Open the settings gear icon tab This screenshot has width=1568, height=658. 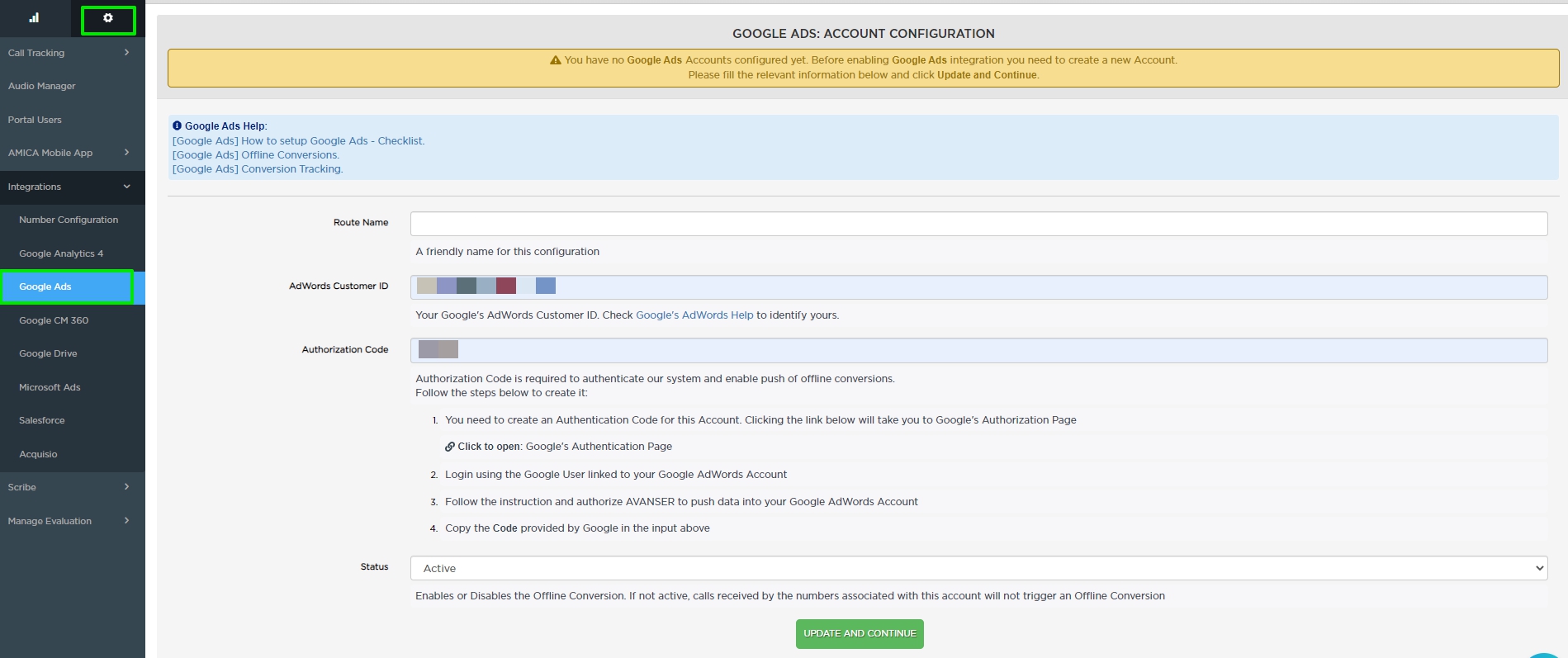pos(108,18)
